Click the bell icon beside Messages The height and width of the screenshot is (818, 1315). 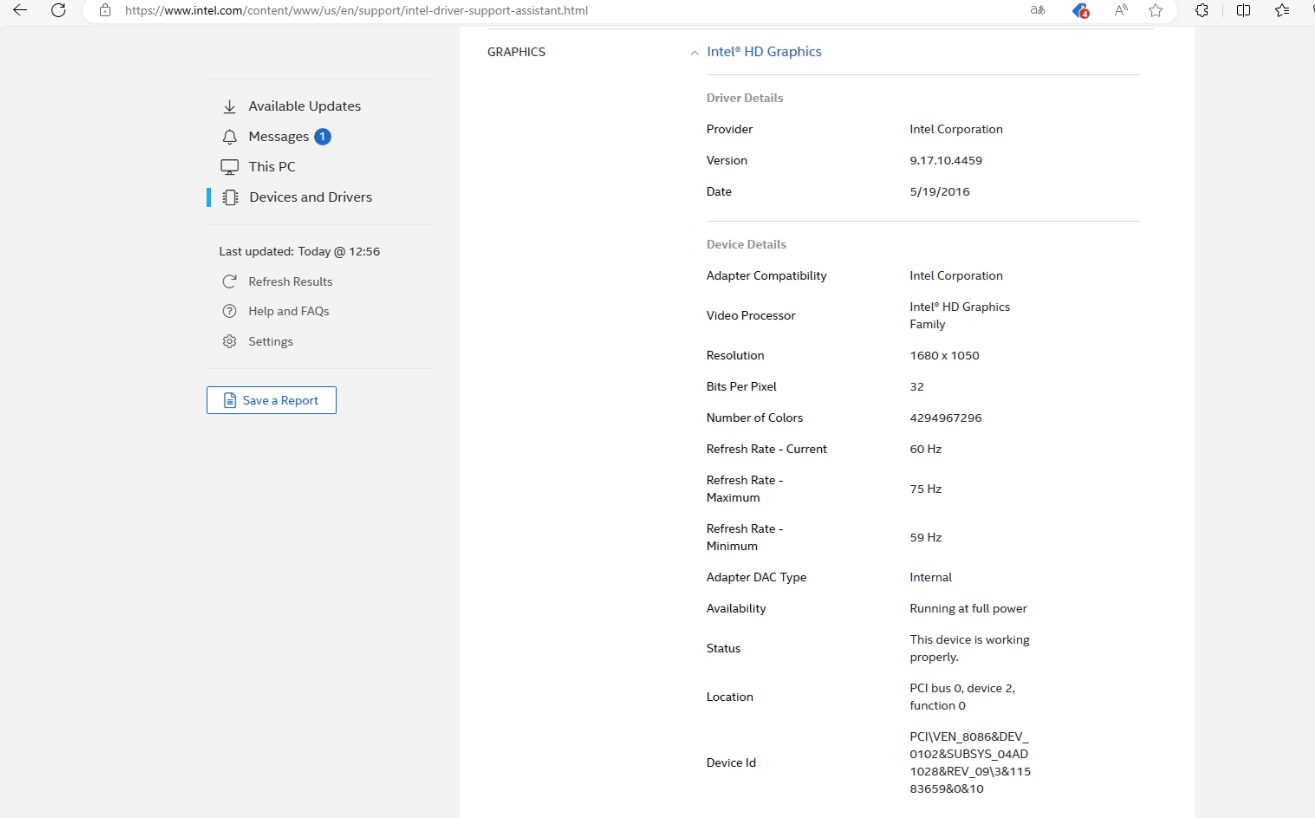tap(230, 136)
